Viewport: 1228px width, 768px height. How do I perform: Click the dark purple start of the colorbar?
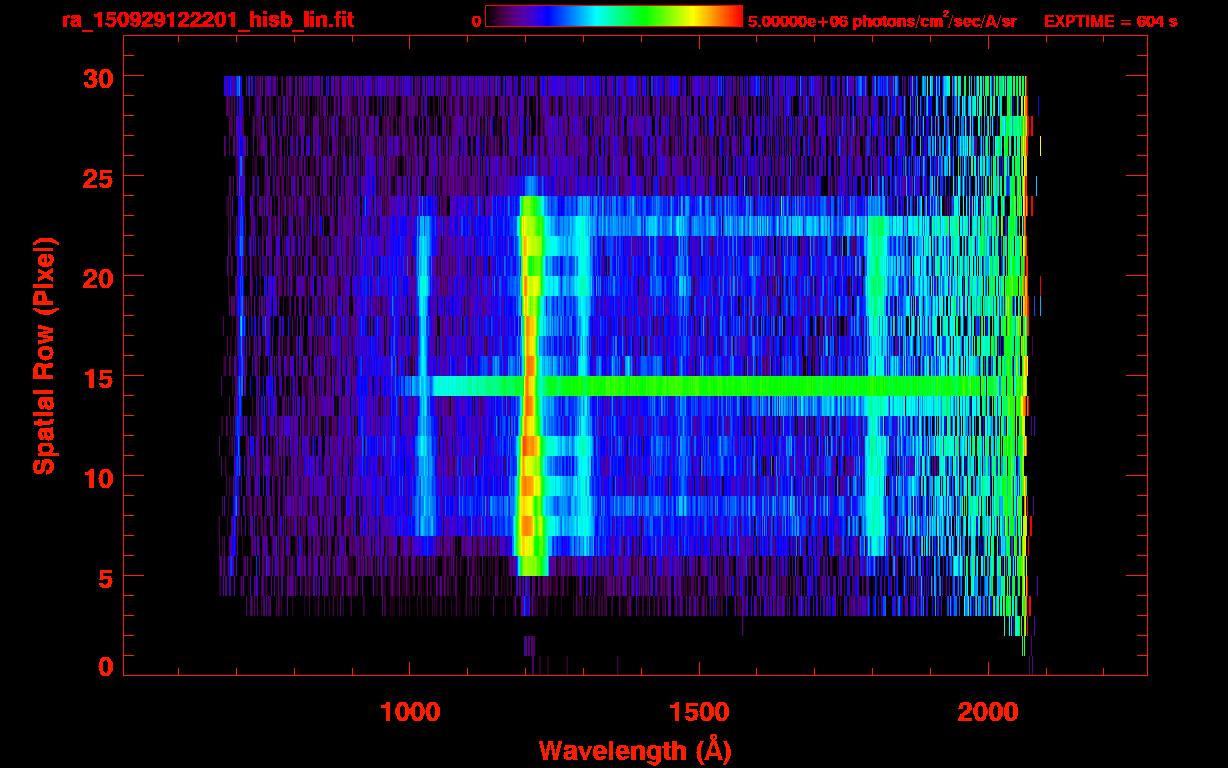(x=497, y=16)
